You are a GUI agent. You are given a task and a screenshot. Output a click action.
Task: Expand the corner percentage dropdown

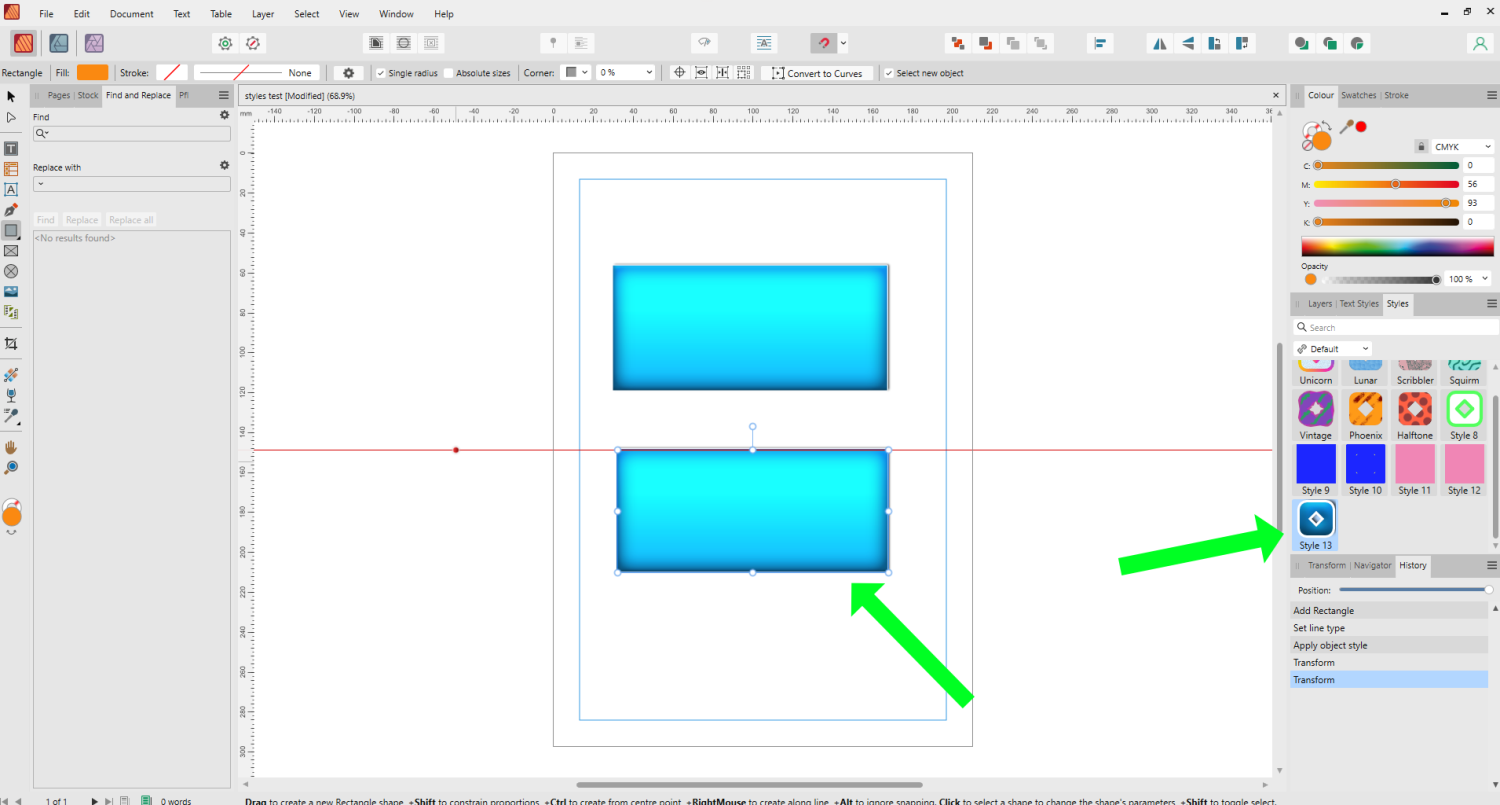click(649, 73)
